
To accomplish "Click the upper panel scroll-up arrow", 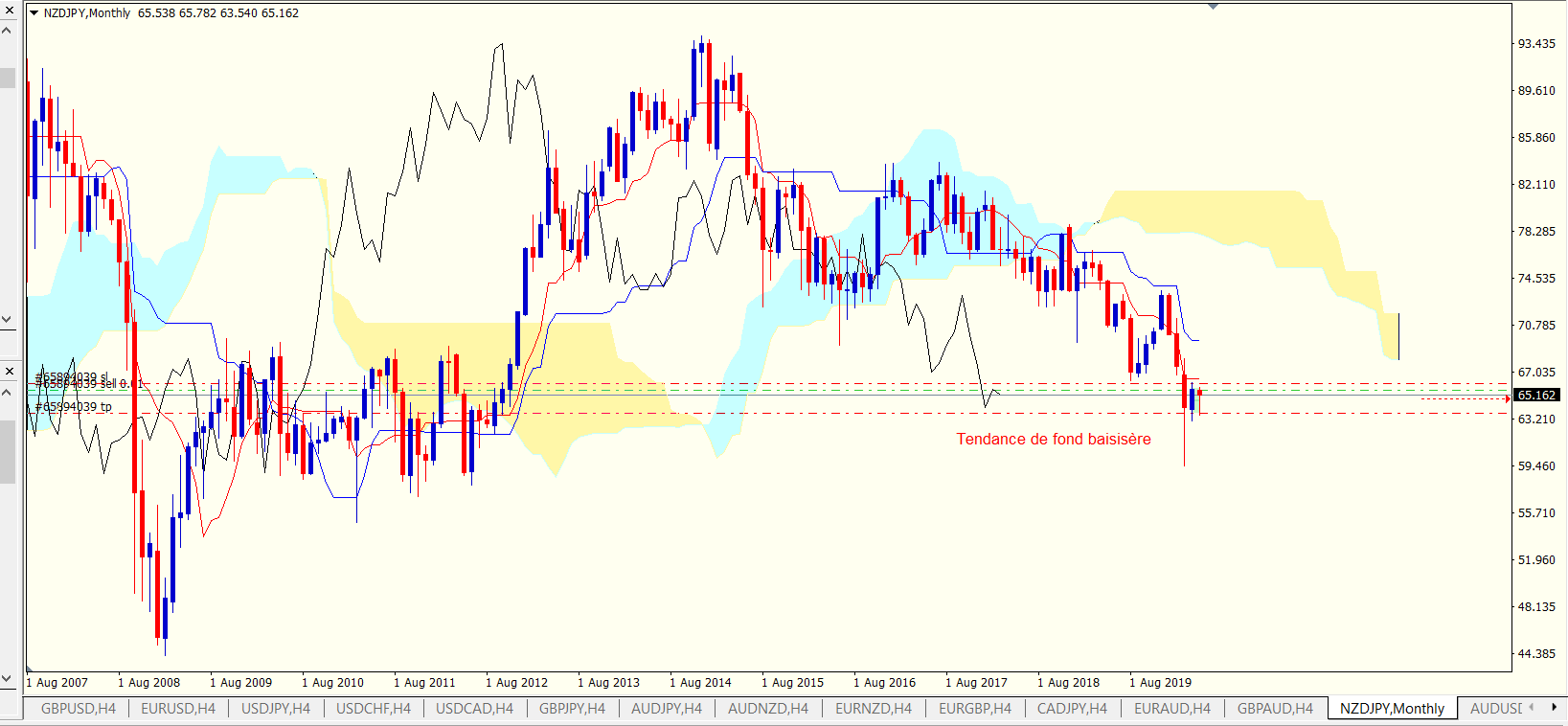I will click(x=8, y=31).
